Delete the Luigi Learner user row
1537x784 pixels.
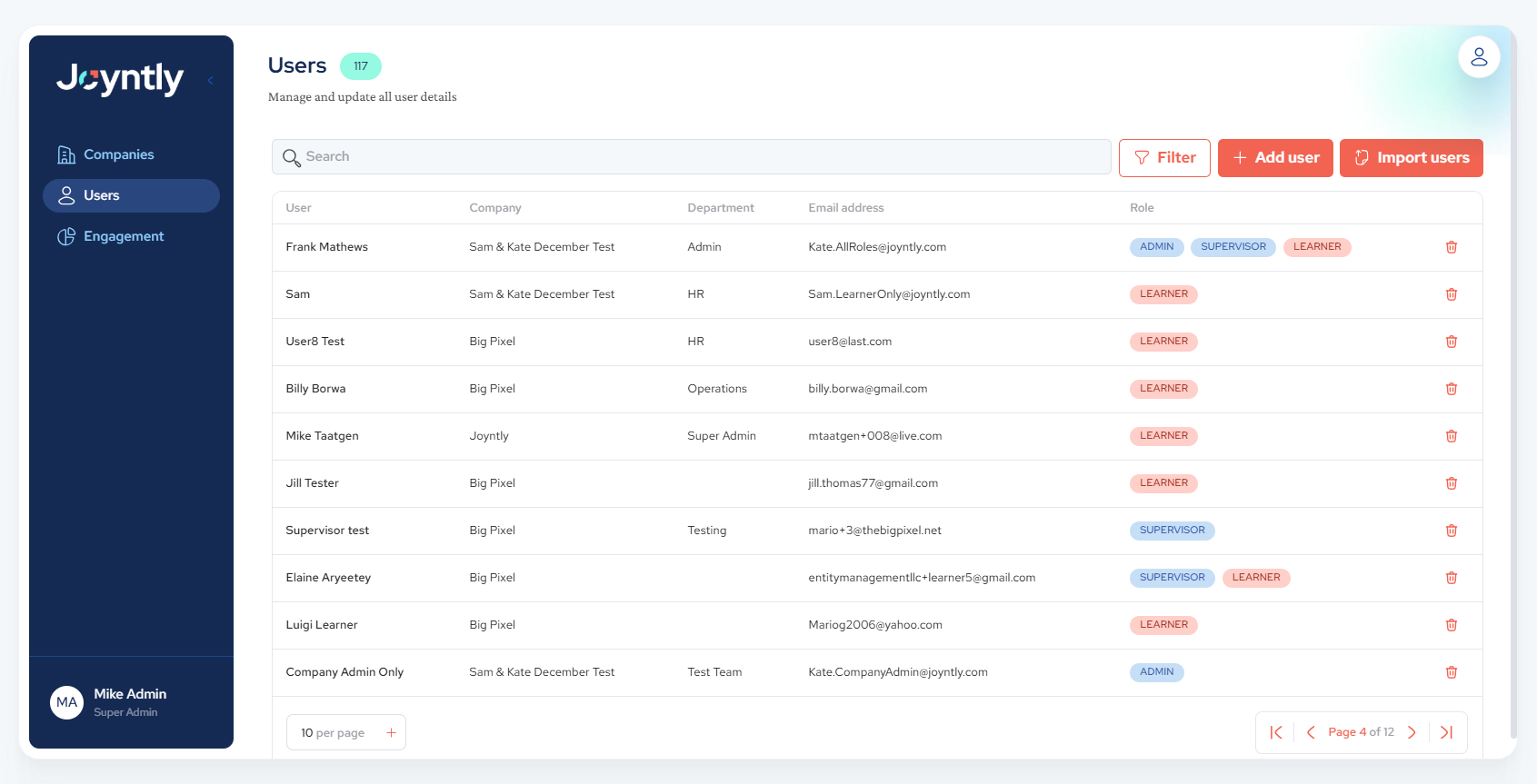pos(1451,625)
